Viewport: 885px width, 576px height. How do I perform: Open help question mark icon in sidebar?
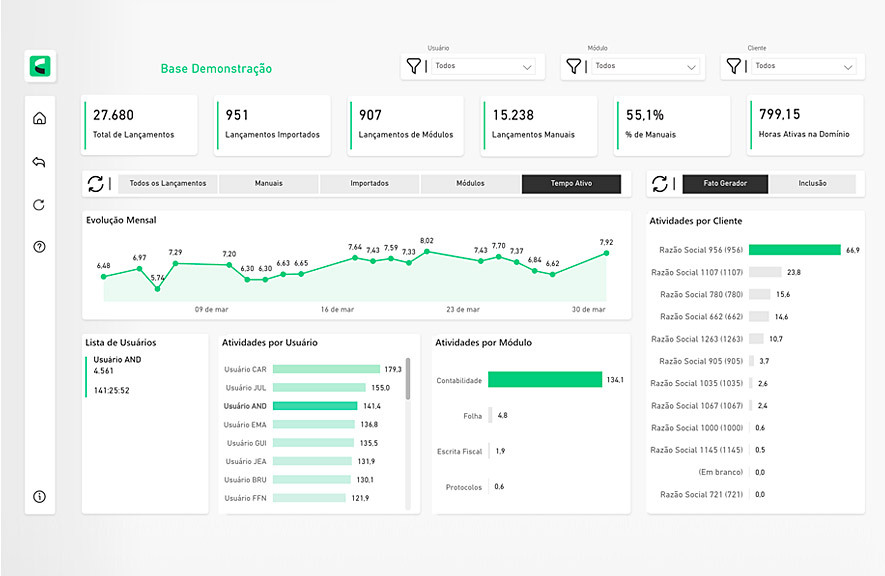tap(40, 247)
